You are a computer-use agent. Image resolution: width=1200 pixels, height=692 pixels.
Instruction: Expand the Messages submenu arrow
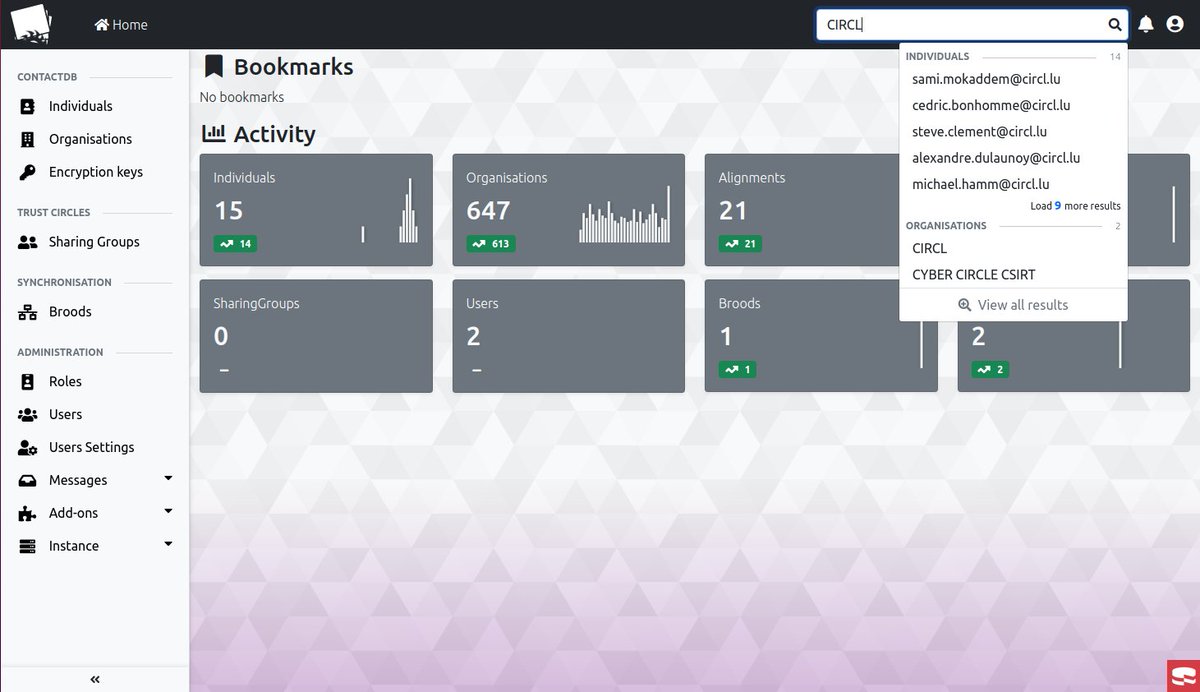168,479
